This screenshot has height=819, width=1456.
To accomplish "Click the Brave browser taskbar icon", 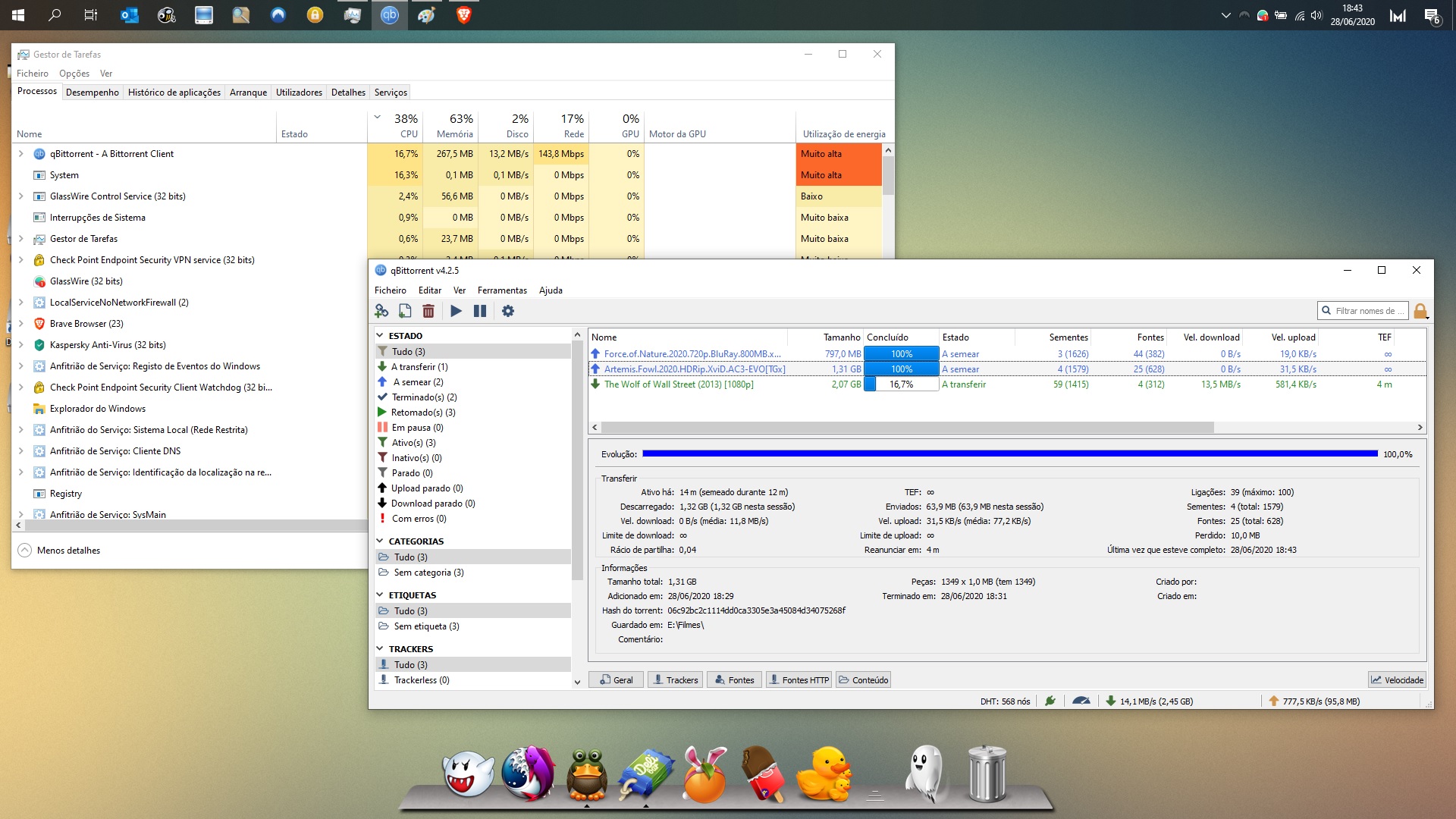I will [463, 14].
